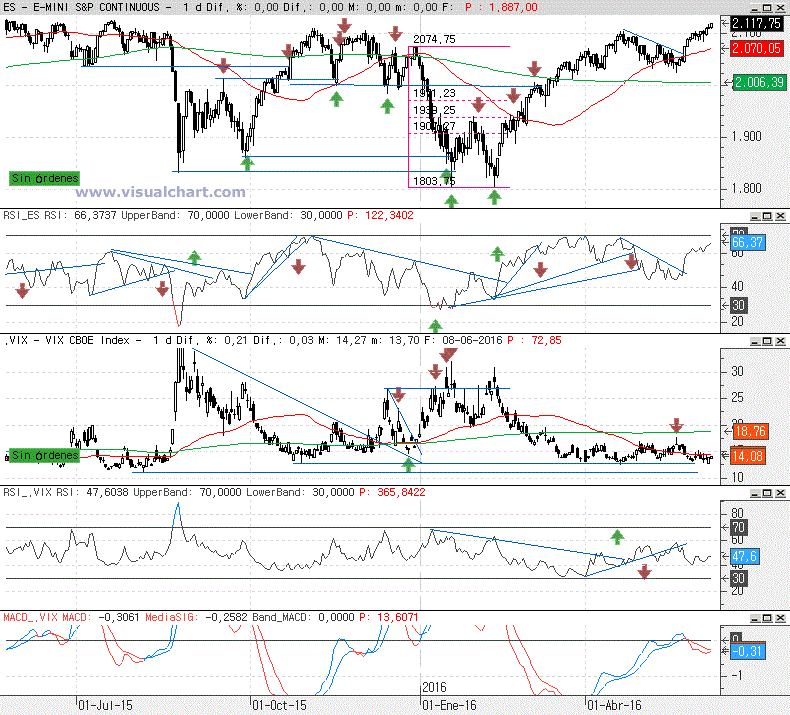This screenshot has width=790, height=715.
Task: Click the '.VIX - VIX CBOE Index' title text
Action: 68,340
